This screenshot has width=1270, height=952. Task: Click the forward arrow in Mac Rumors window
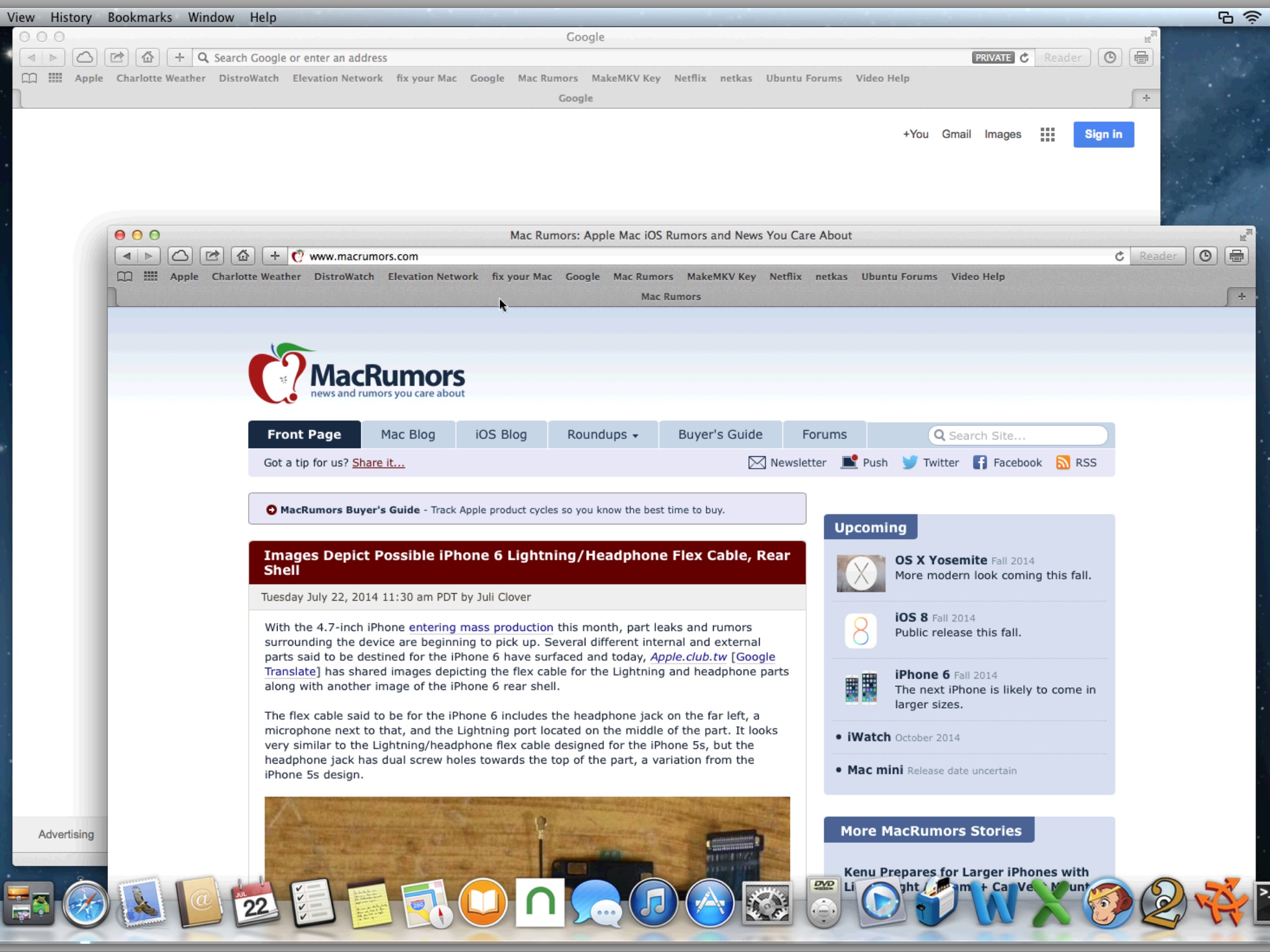pos(149,256)
